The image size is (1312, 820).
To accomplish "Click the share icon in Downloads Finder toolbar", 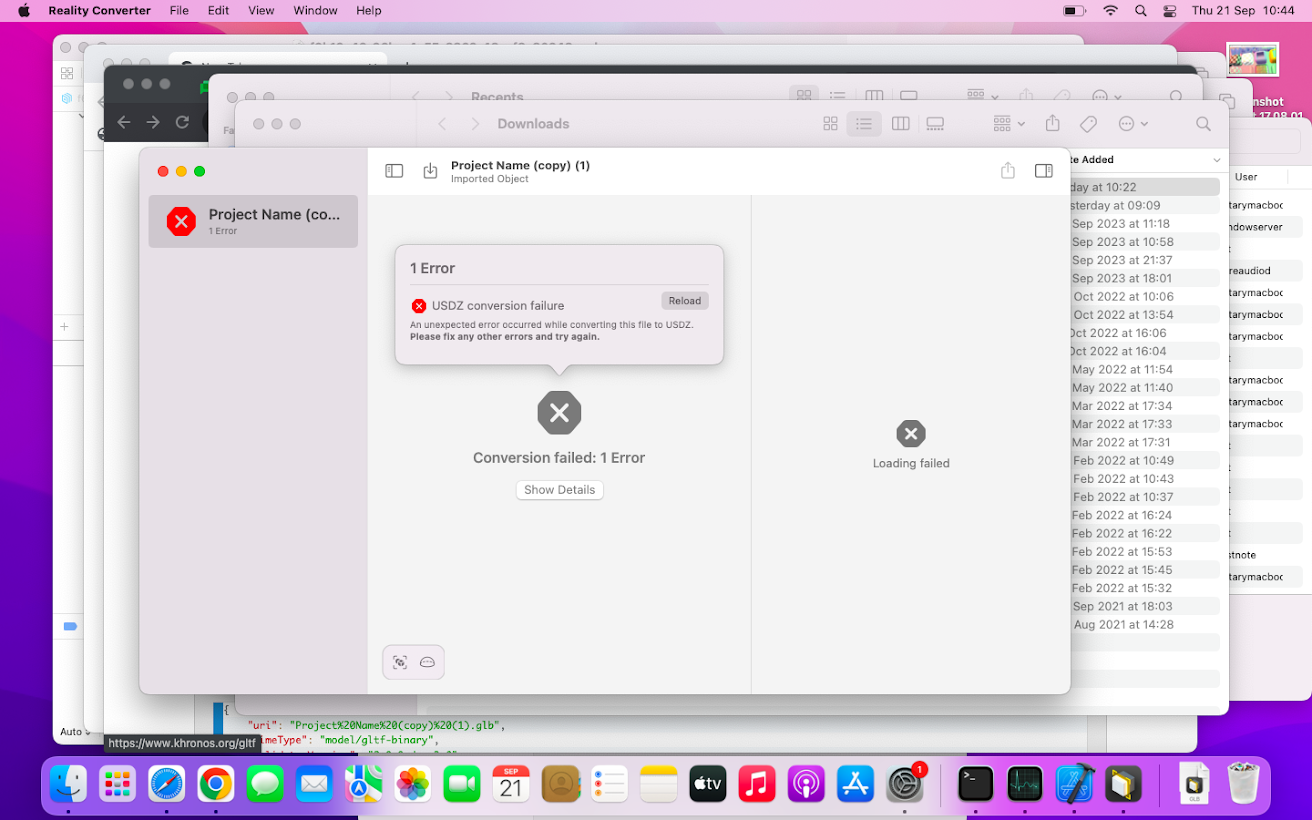I will pos(1052,123).
